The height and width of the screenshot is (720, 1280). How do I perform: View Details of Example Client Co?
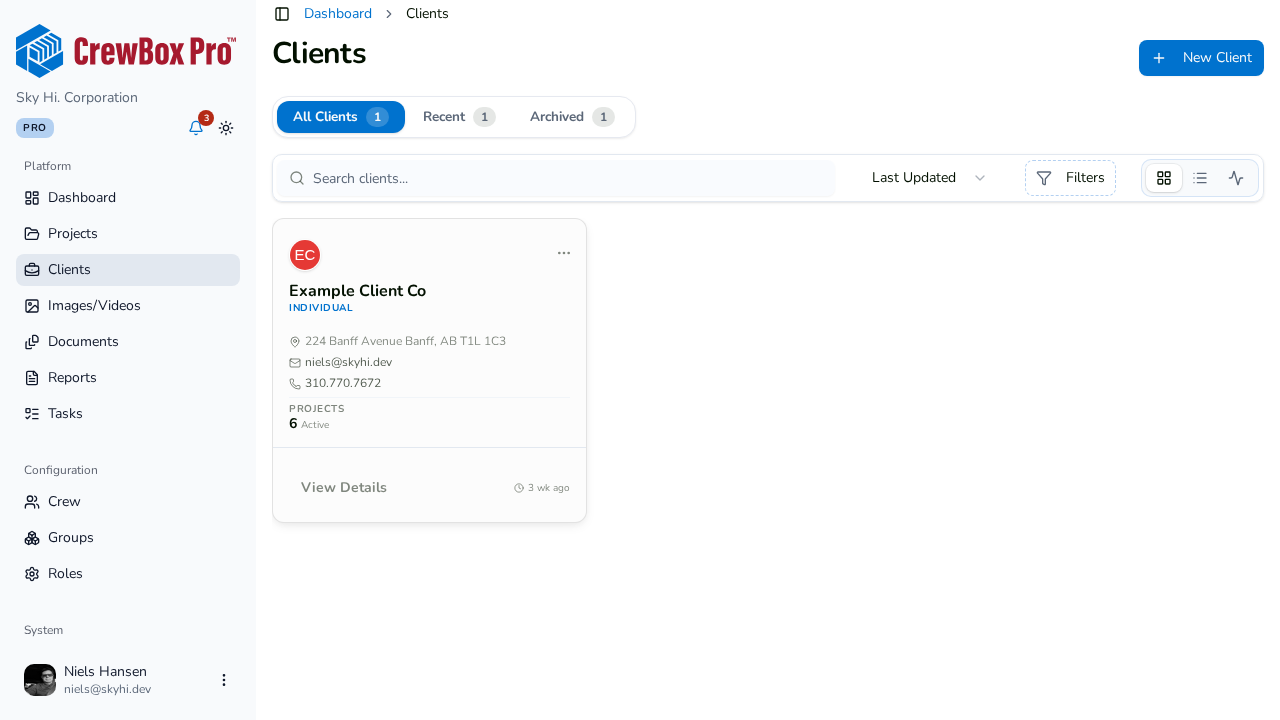coord(344,488)
